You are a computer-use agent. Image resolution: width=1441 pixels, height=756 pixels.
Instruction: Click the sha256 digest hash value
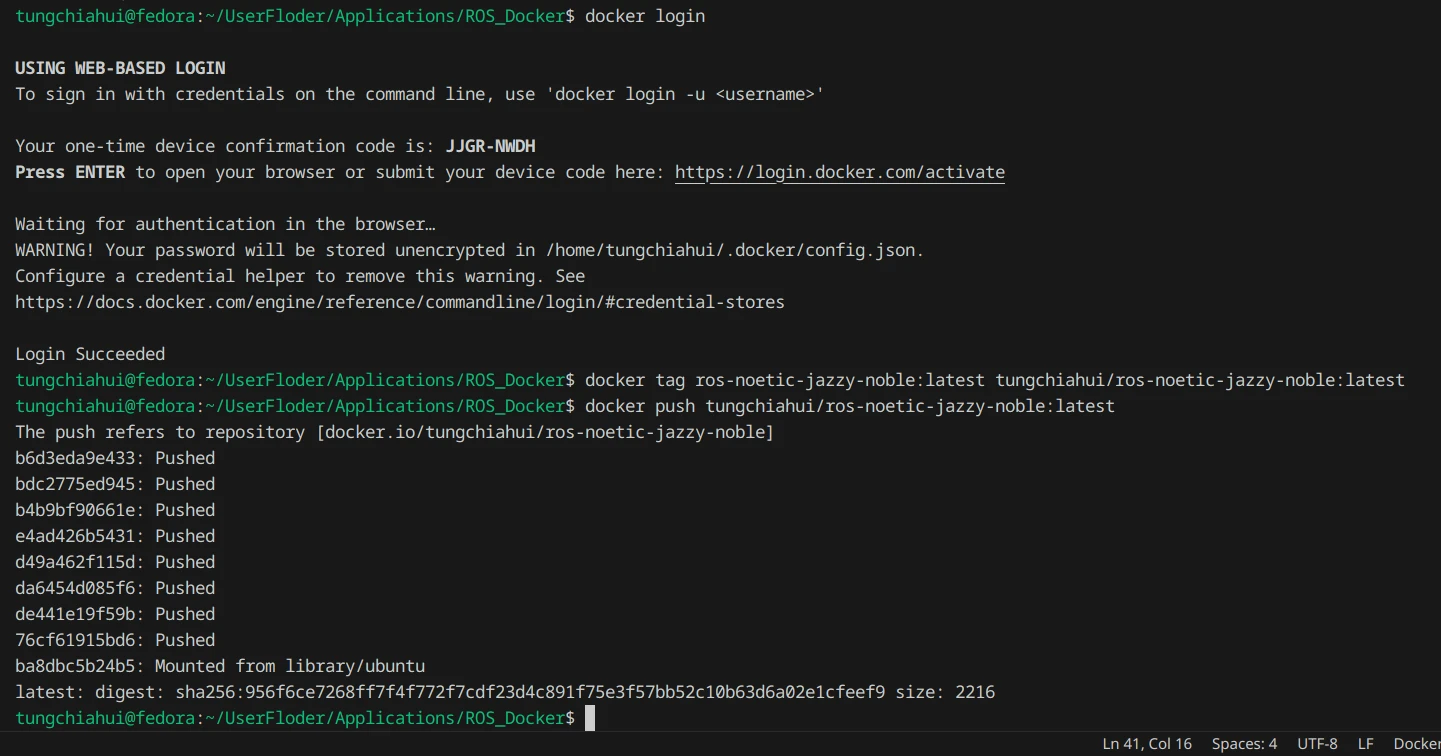pyautogui.click(x=530, y=692)
